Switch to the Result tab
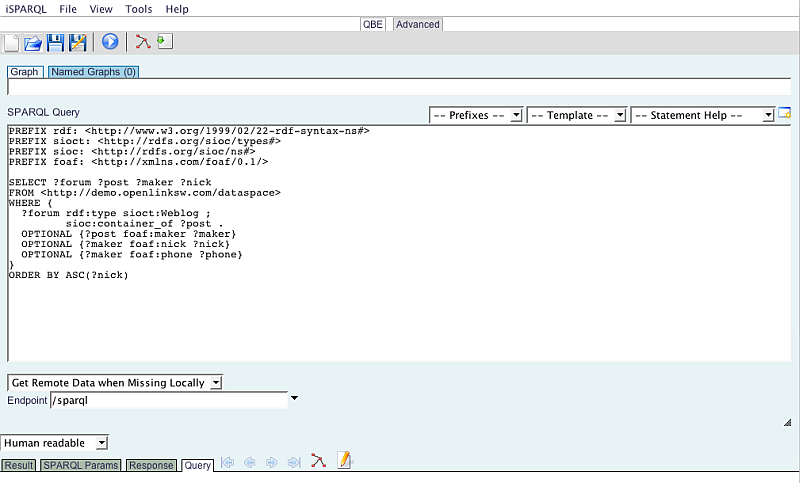Image resolution: width=800 pixels, height=483 pixels. click(x=19, y=465)
